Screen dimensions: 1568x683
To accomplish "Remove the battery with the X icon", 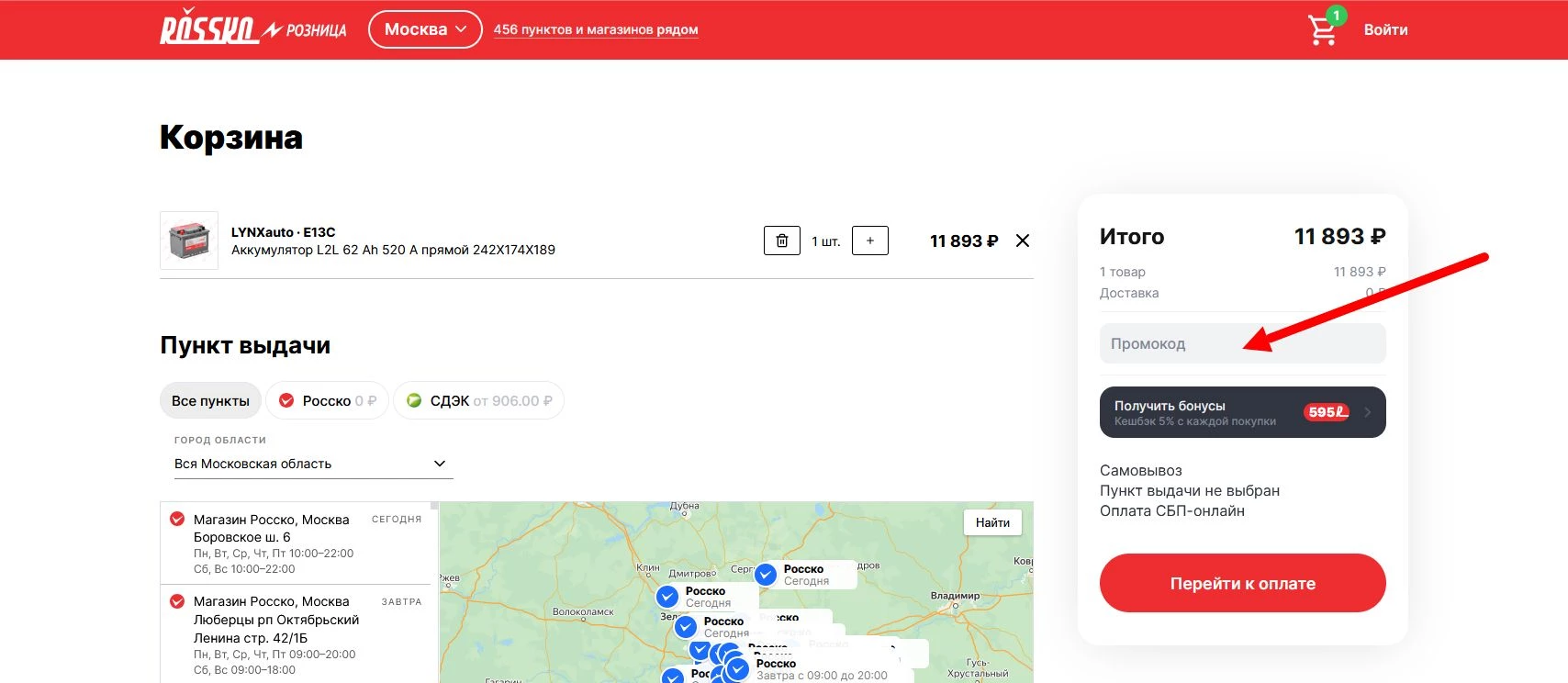I will (x=1022, y=241).
